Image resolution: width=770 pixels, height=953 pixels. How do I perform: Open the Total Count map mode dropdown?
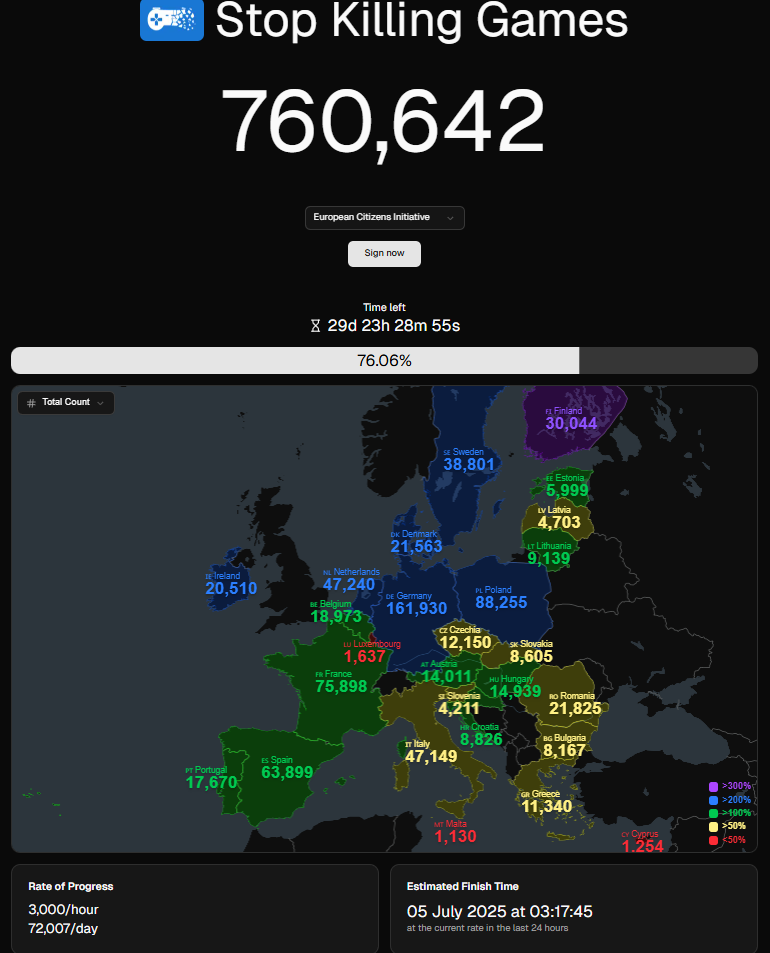[x=66, y=402]
